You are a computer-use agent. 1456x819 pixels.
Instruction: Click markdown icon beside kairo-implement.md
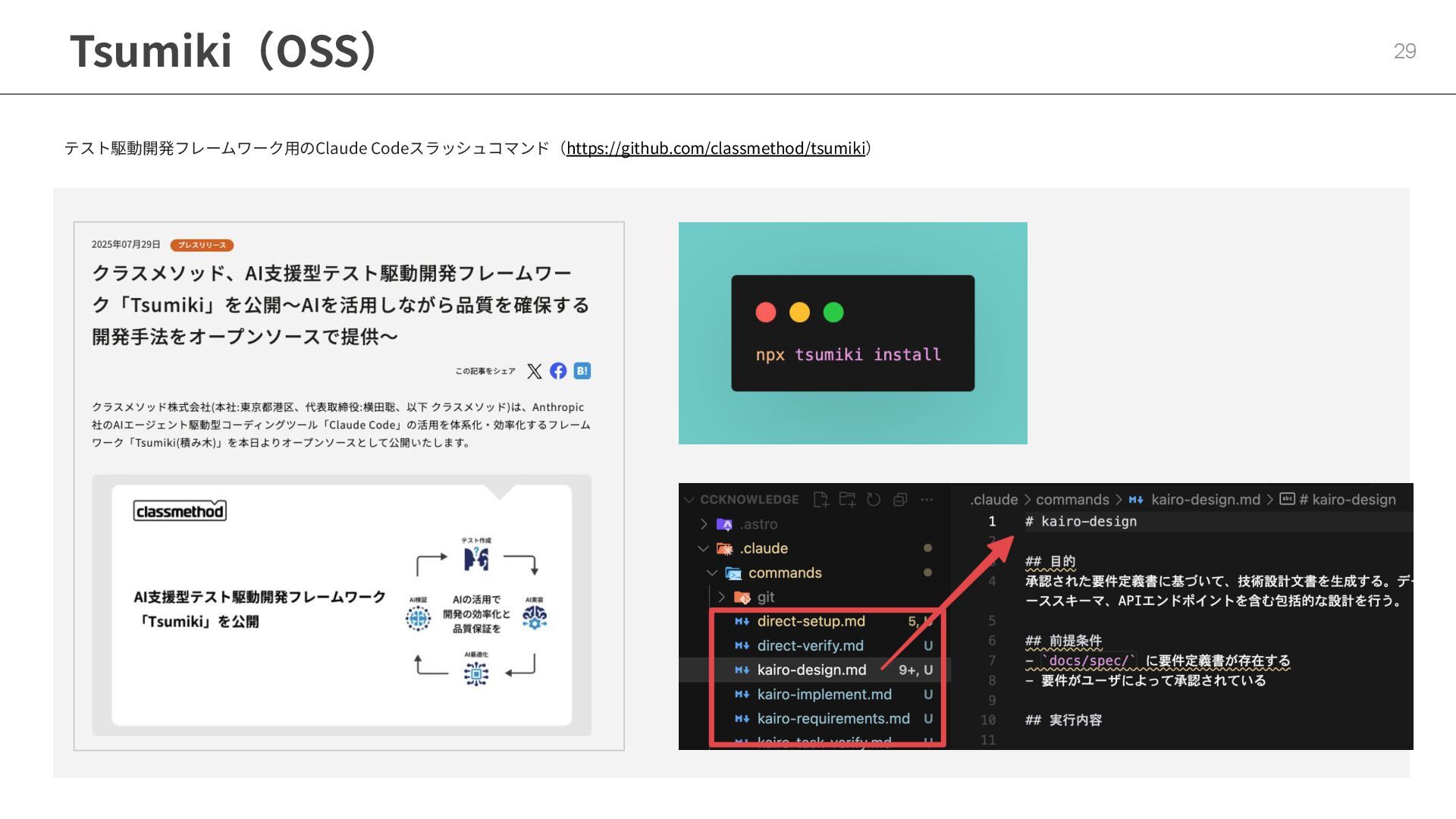click(742, 694)
